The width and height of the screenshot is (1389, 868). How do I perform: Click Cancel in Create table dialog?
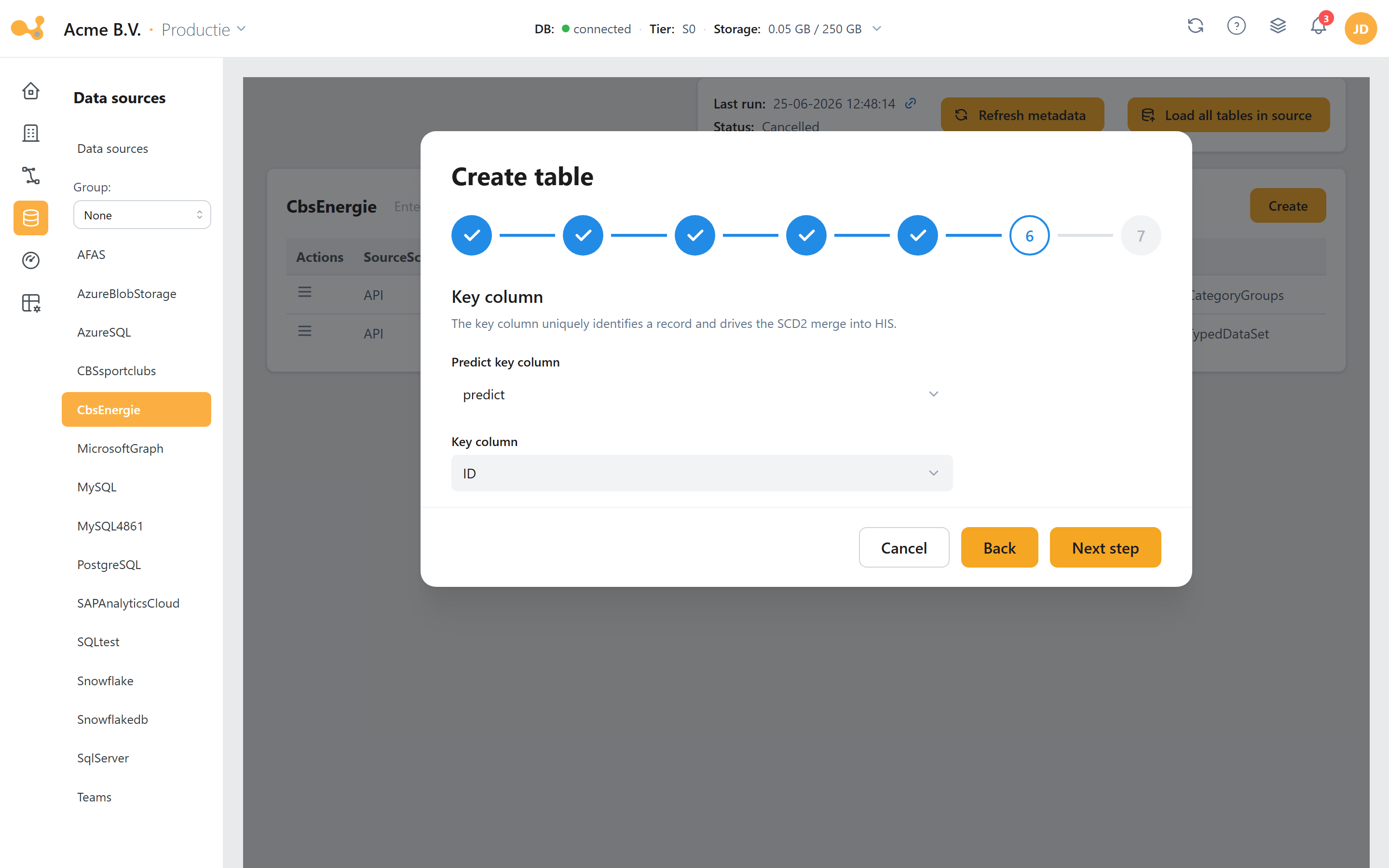pyautogui.click(x=903, y=548)
